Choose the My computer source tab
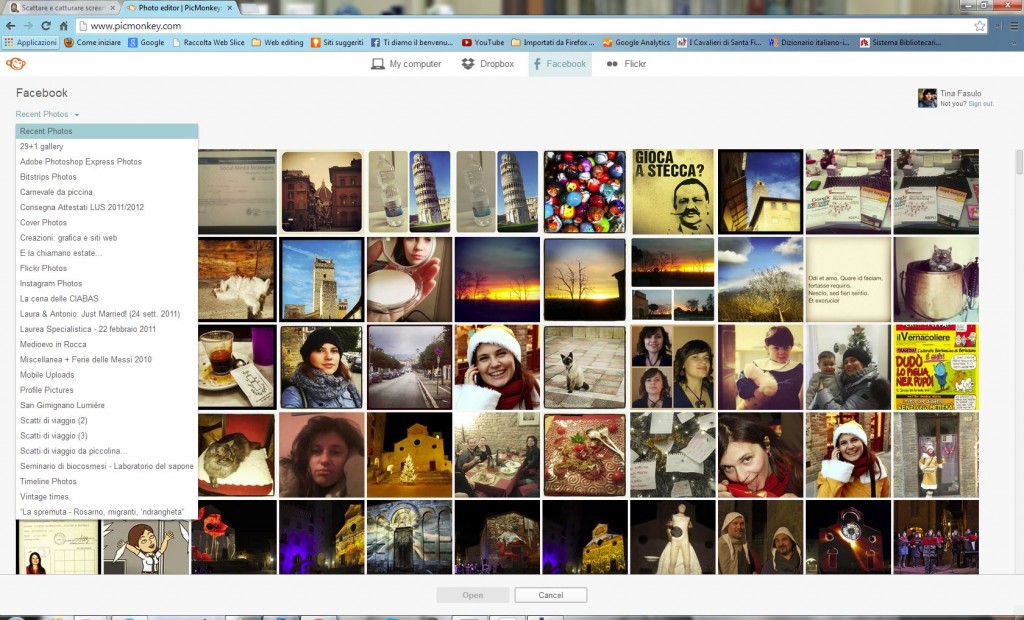1024x620 pixels. coord(406,64)
